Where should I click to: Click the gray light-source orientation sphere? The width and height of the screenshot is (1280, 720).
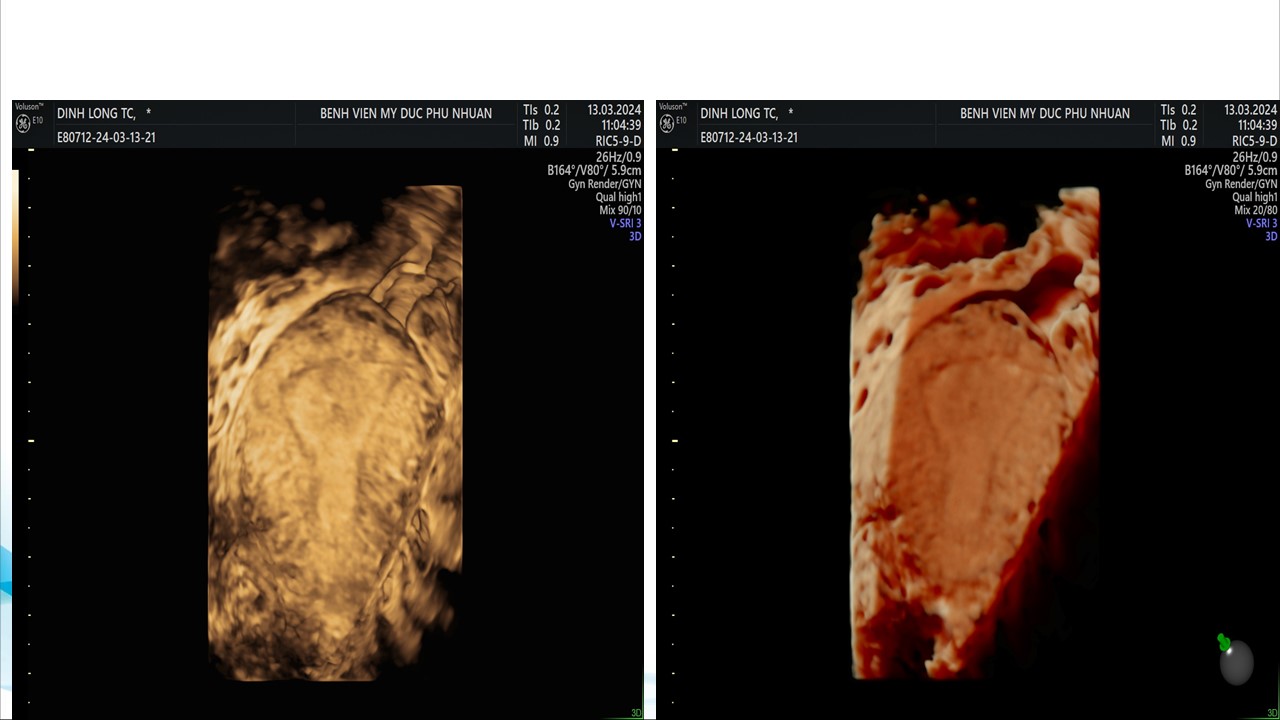1237,664
